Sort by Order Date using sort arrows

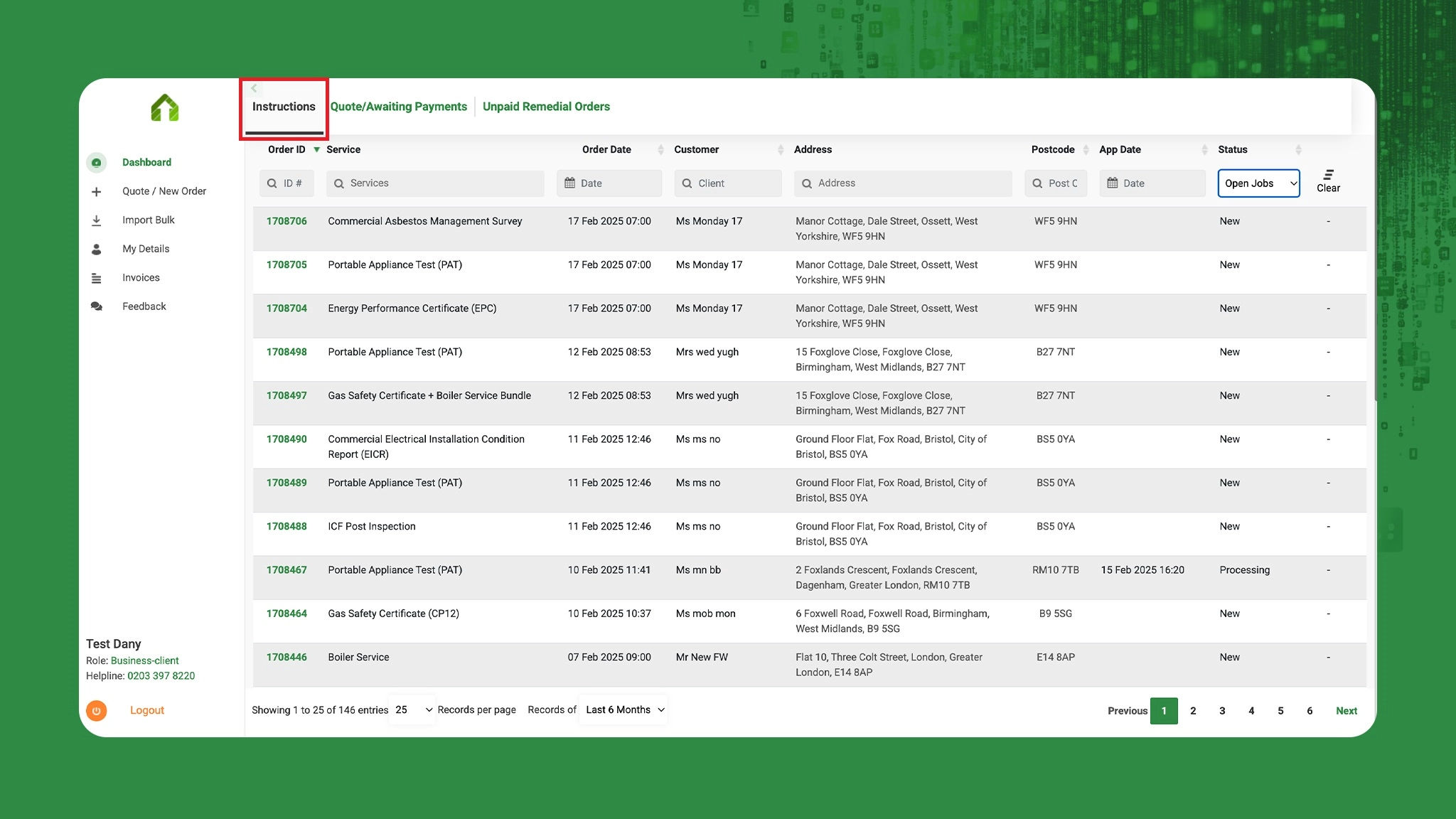pyautogui.click(x=660, y=149)
